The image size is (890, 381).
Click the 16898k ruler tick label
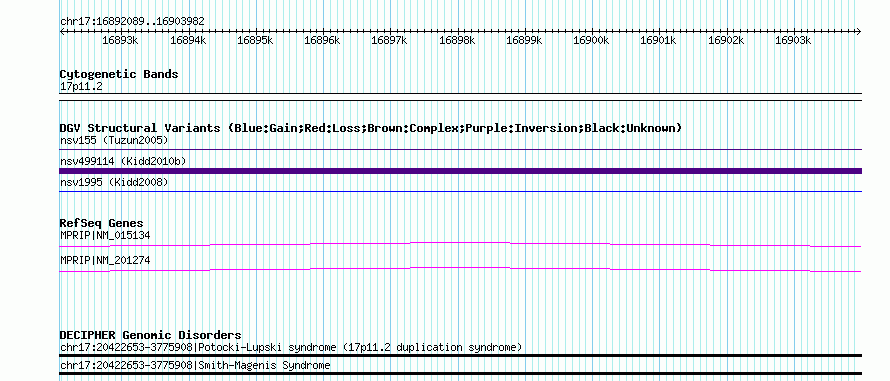point(457,40)
